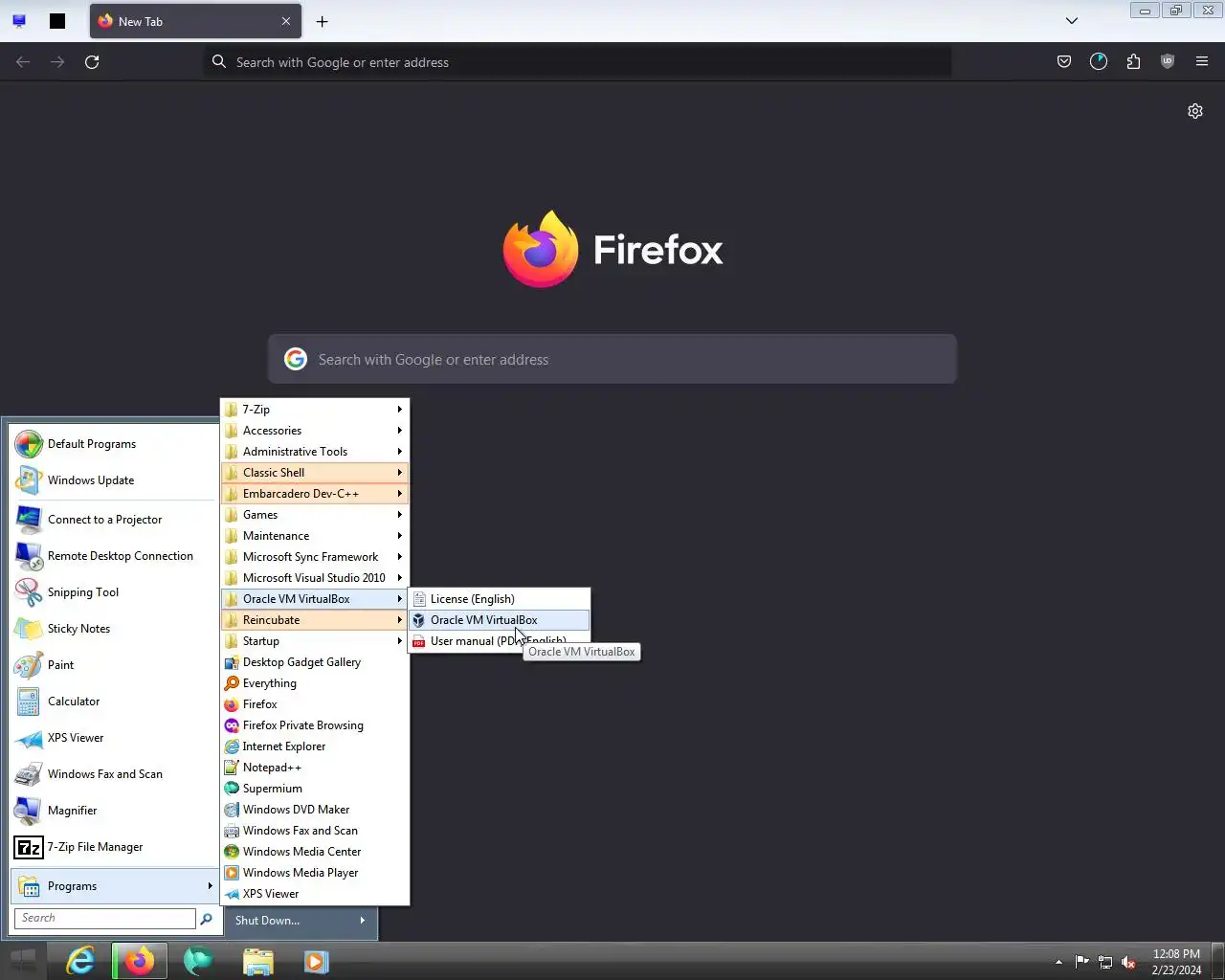Launch Supermium browser from Programs list

tap(315, 789)
